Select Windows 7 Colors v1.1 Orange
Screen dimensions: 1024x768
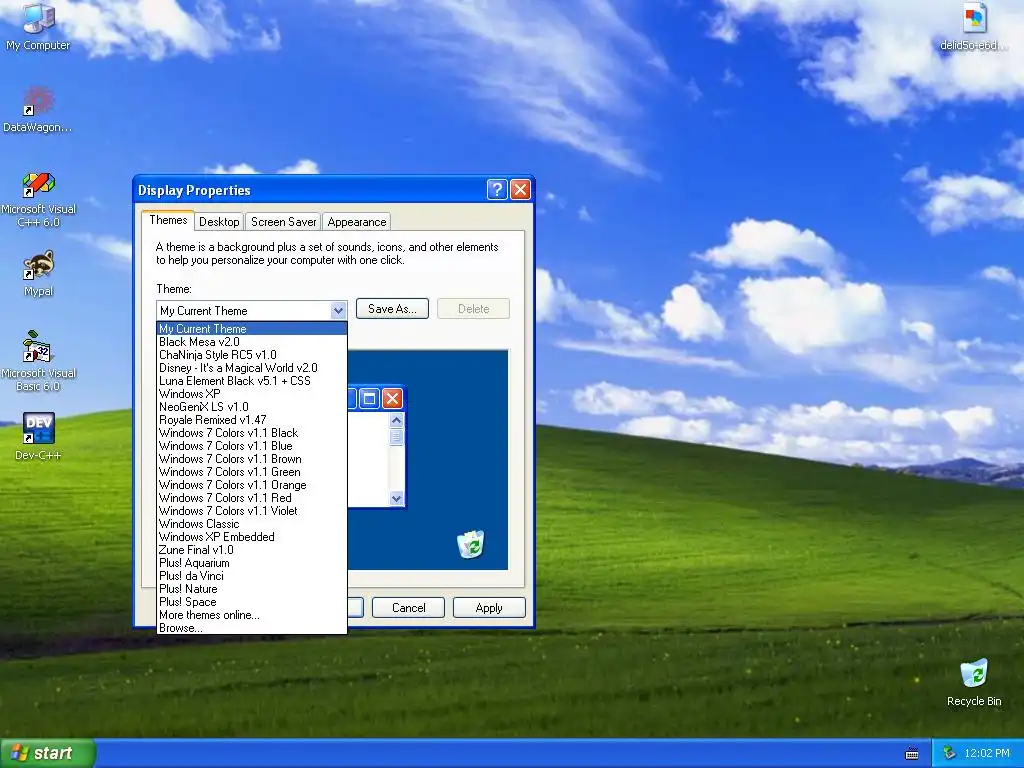click(252, 485)
